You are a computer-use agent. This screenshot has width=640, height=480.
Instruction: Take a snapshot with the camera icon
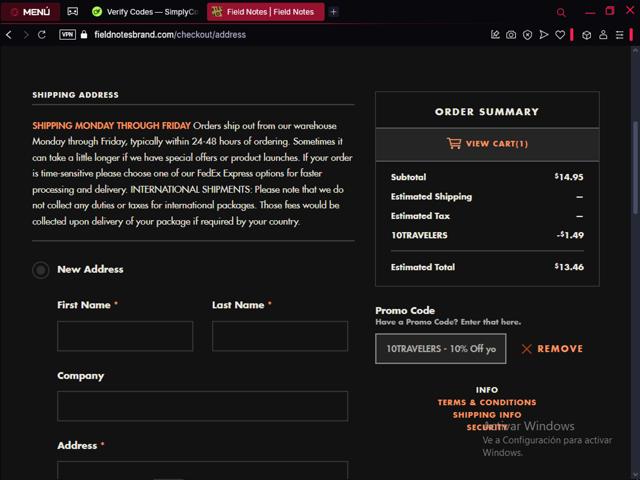pos(511,35)
